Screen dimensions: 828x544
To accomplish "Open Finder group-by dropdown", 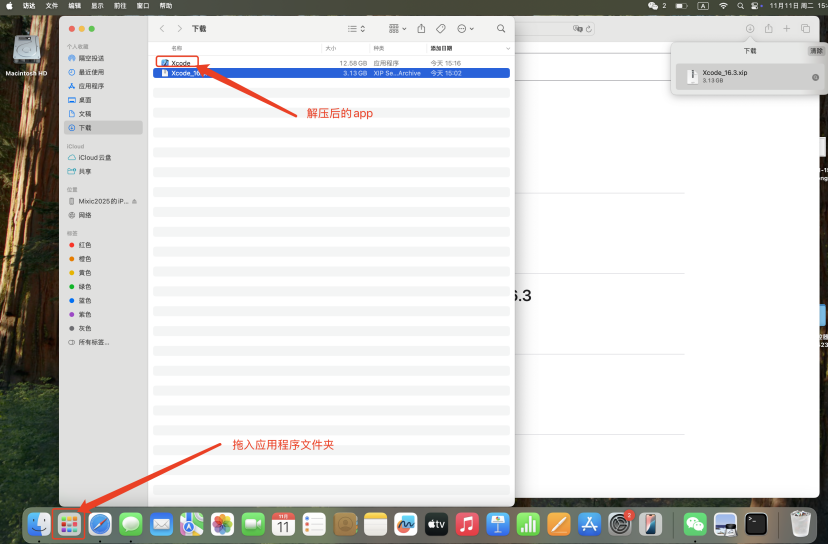I will (398, 29).
